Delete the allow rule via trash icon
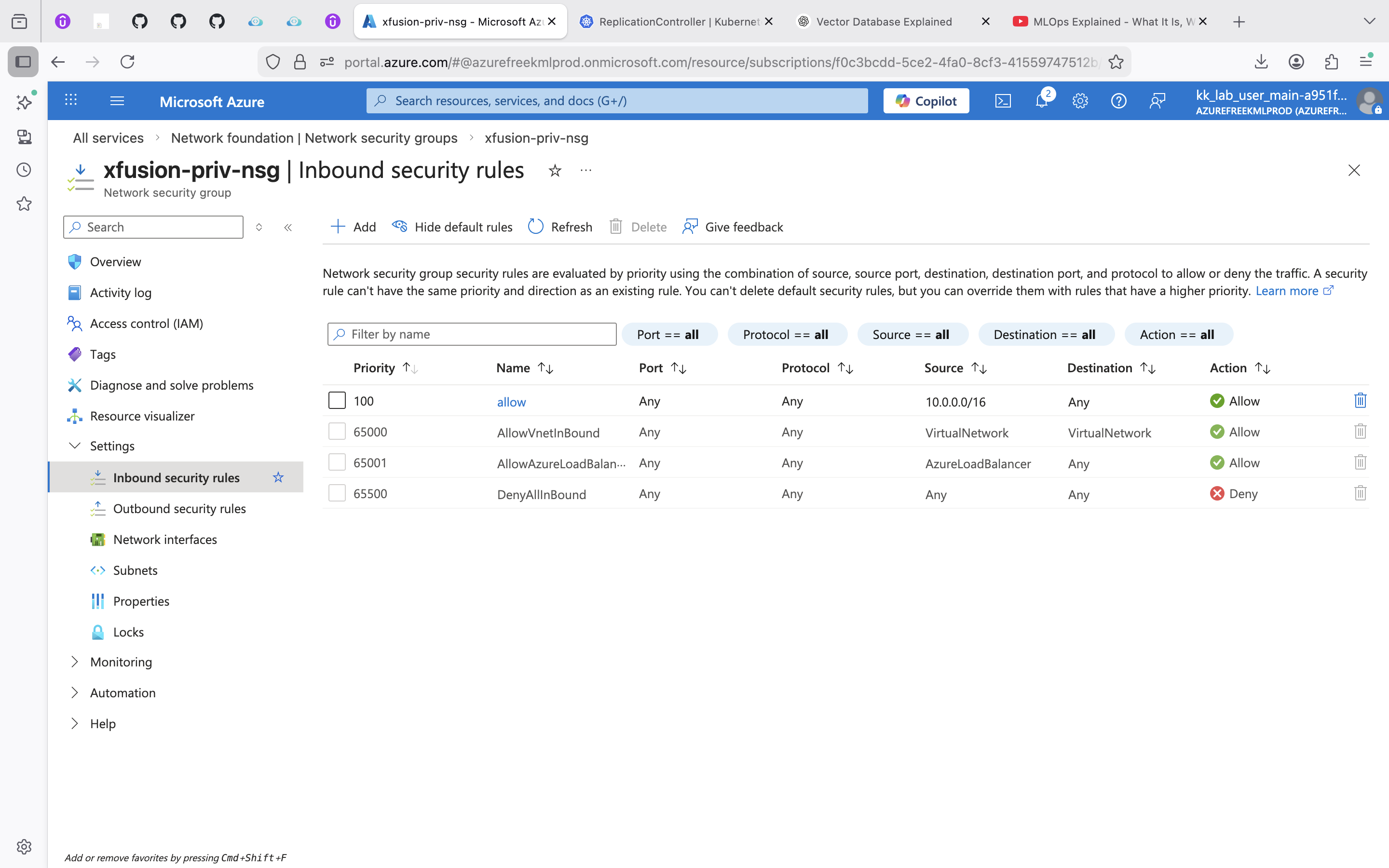The image size is (1389, 868). tap(1360, 401)
